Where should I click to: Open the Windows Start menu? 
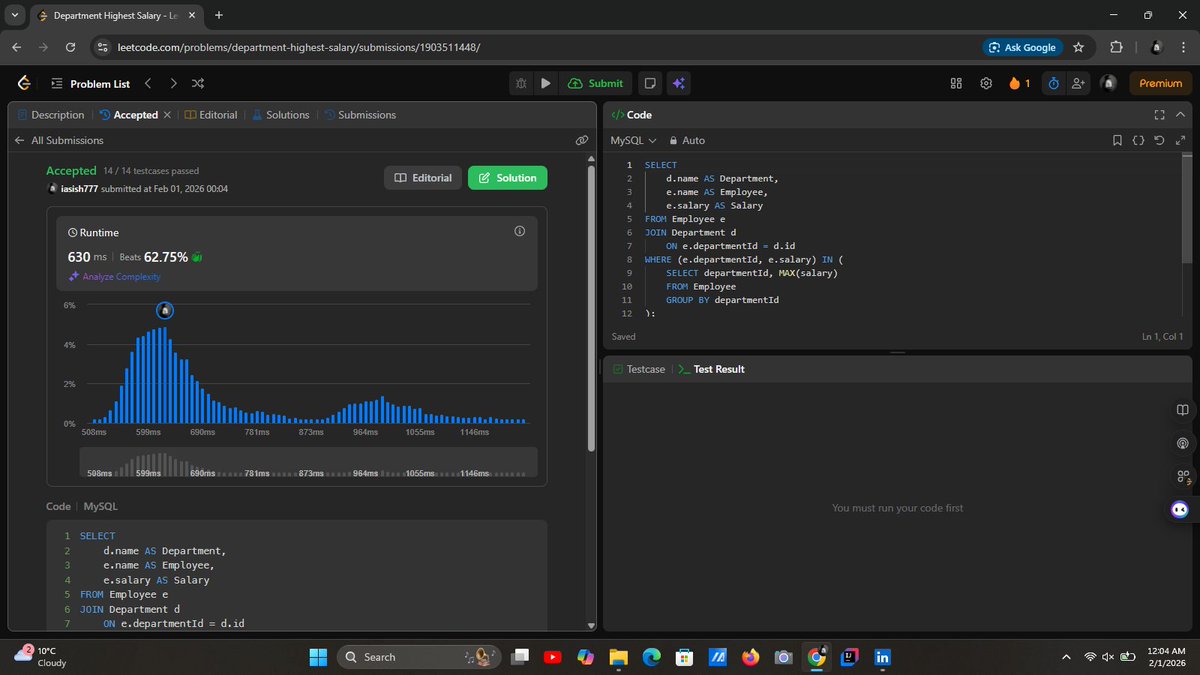[318, 657]
